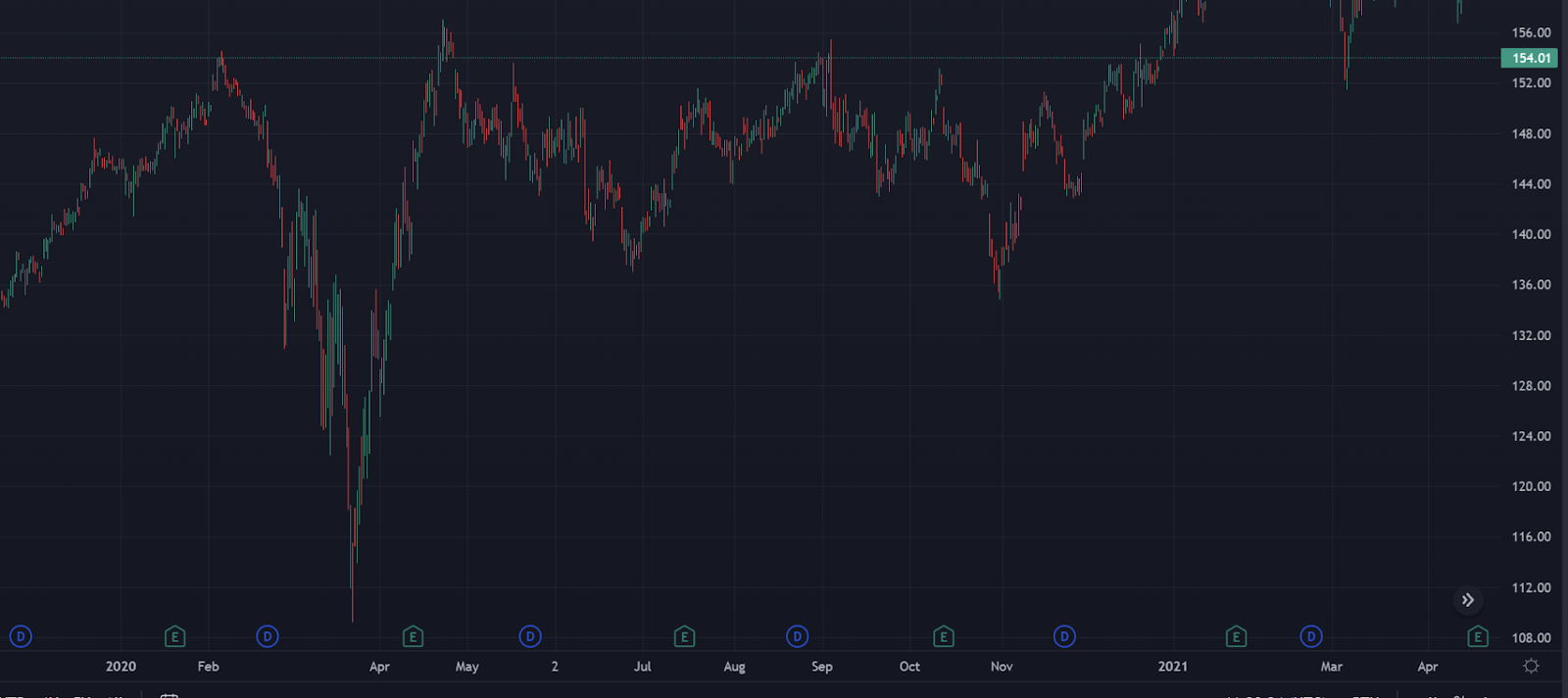Click the Jul label on time axis
The height and width of the screenshot is (698, 1568).
click(x=642, y=667)
